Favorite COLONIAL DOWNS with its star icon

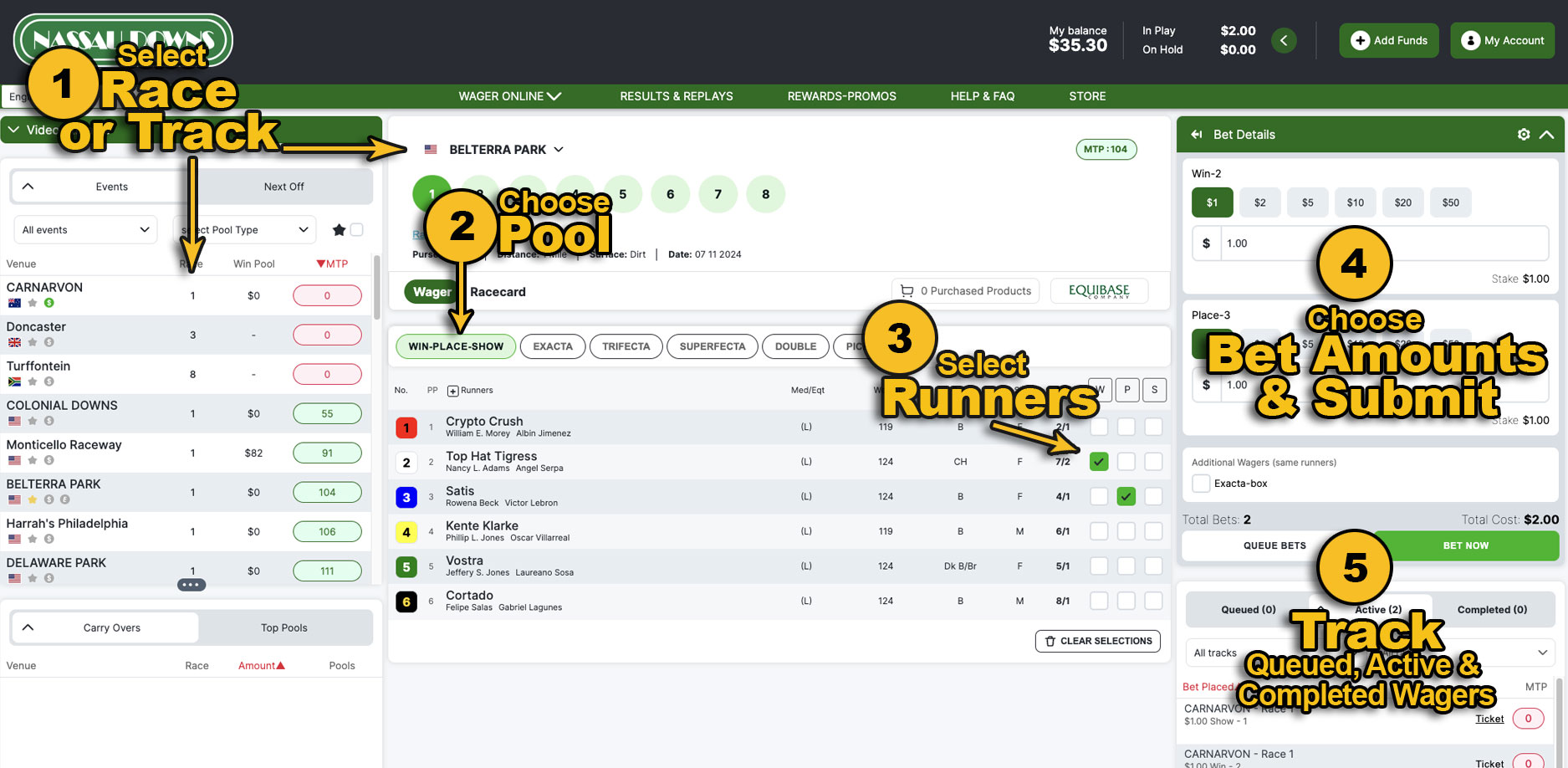(x=33, y=421)
